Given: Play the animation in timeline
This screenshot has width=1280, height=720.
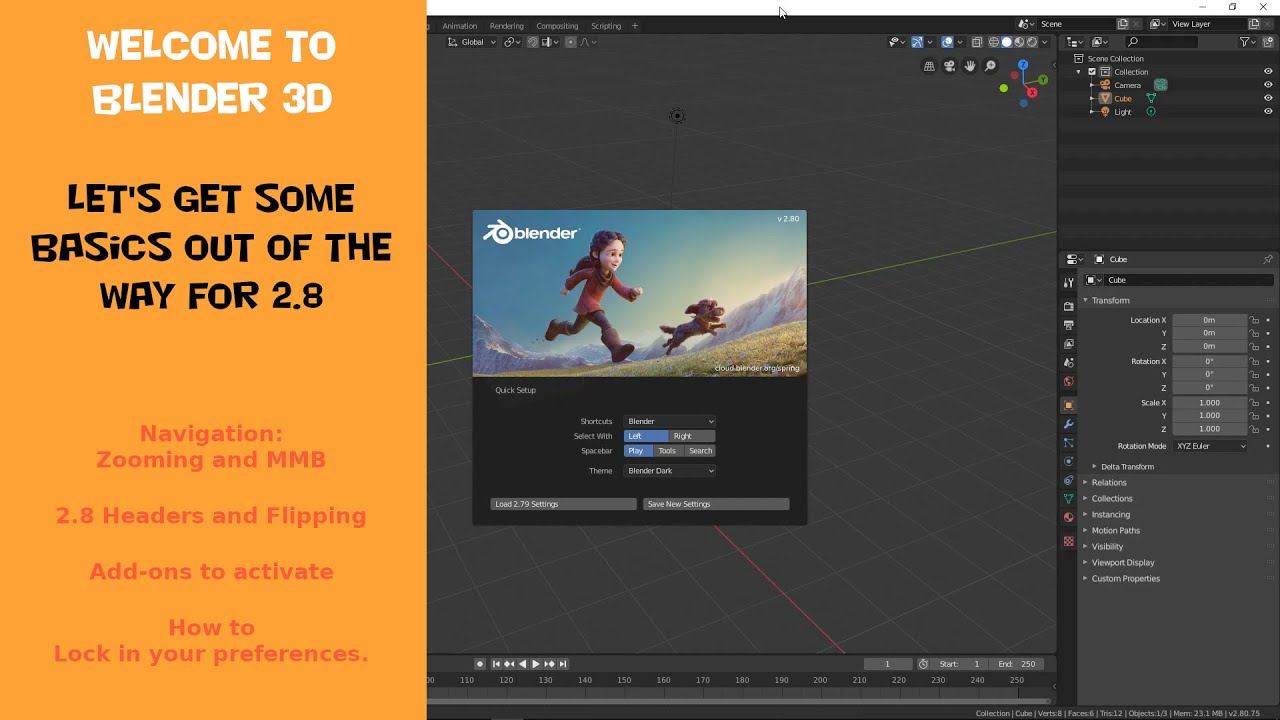Looking at the screenshot, I should pyautogui.click(x=535, y=664).
